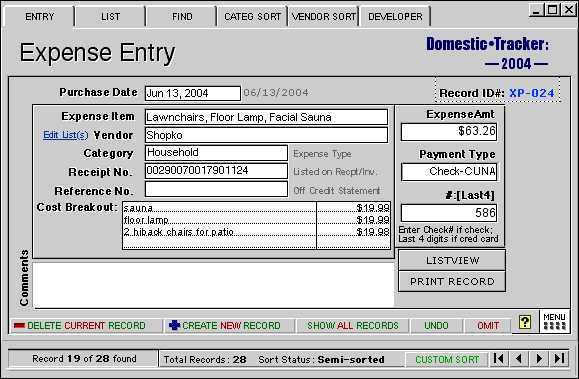Screen dimensions: 579x379
Task: Maximize the Domestic Tracker window
Action: (x=552, y=10)
